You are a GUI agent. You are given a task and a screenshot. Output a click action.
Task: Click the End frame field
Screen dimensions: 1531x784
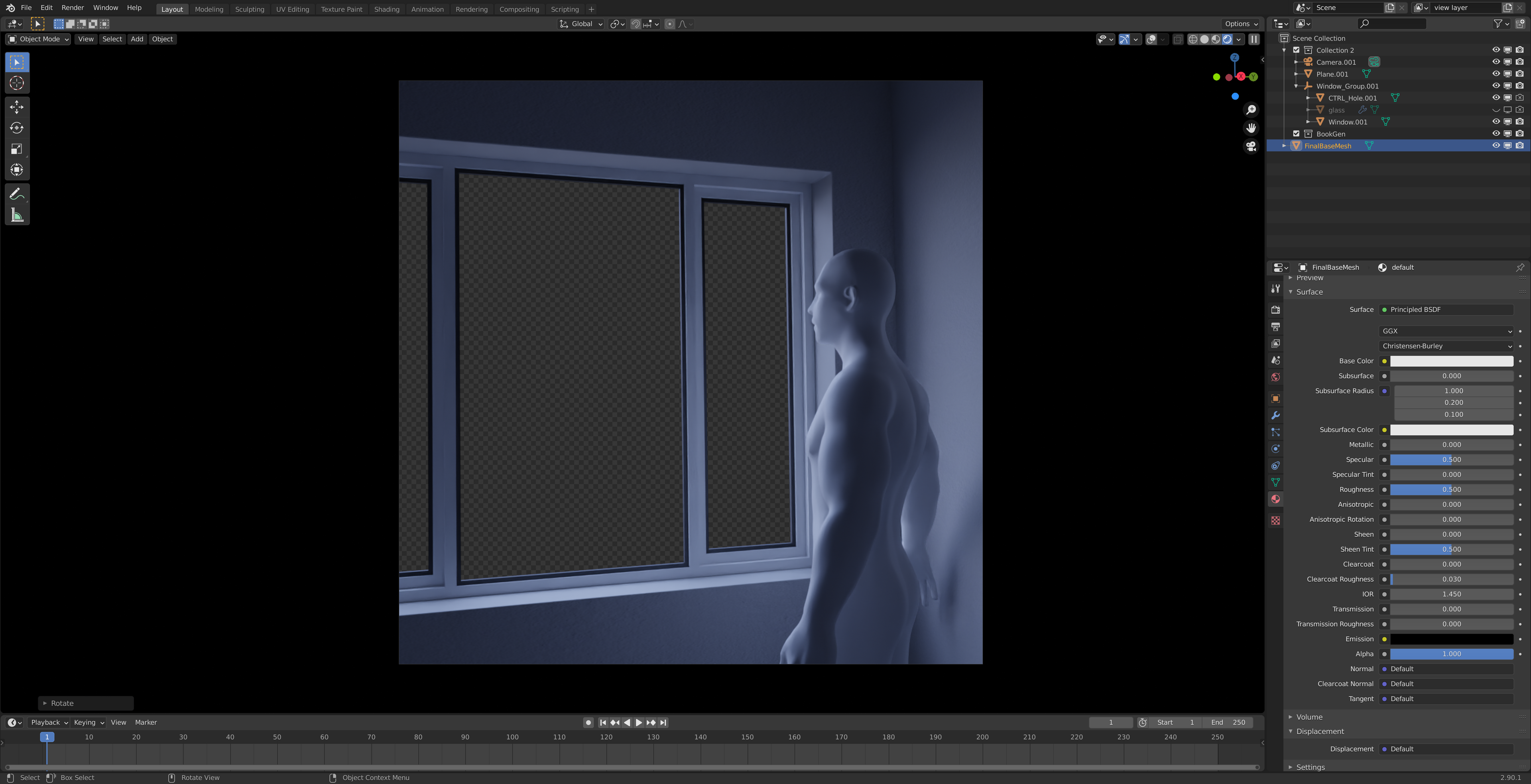point(1228,722)
